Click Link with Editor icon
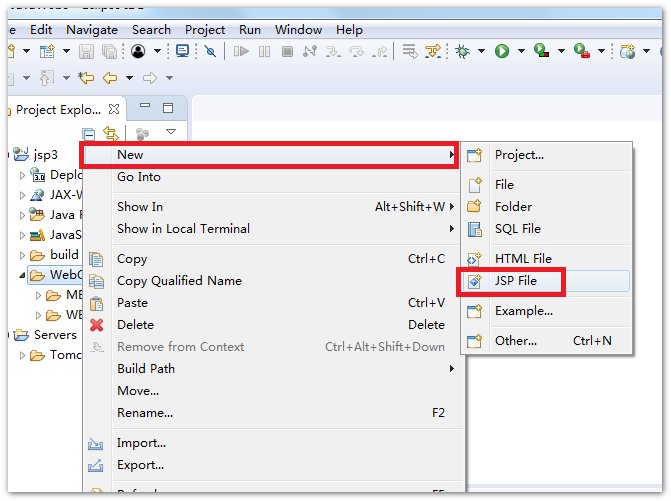 coord(111,133)
